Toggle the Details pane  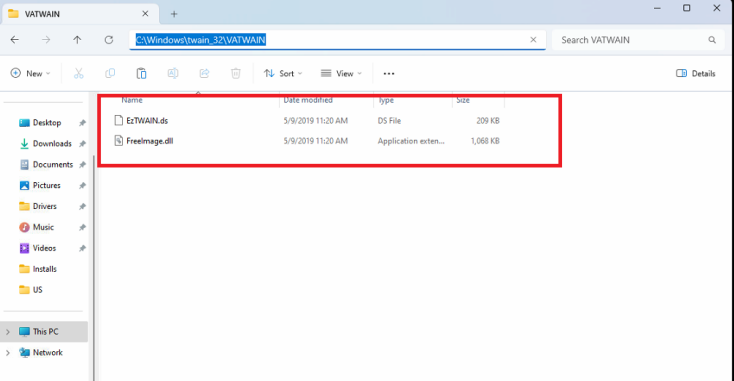[696, 73]
